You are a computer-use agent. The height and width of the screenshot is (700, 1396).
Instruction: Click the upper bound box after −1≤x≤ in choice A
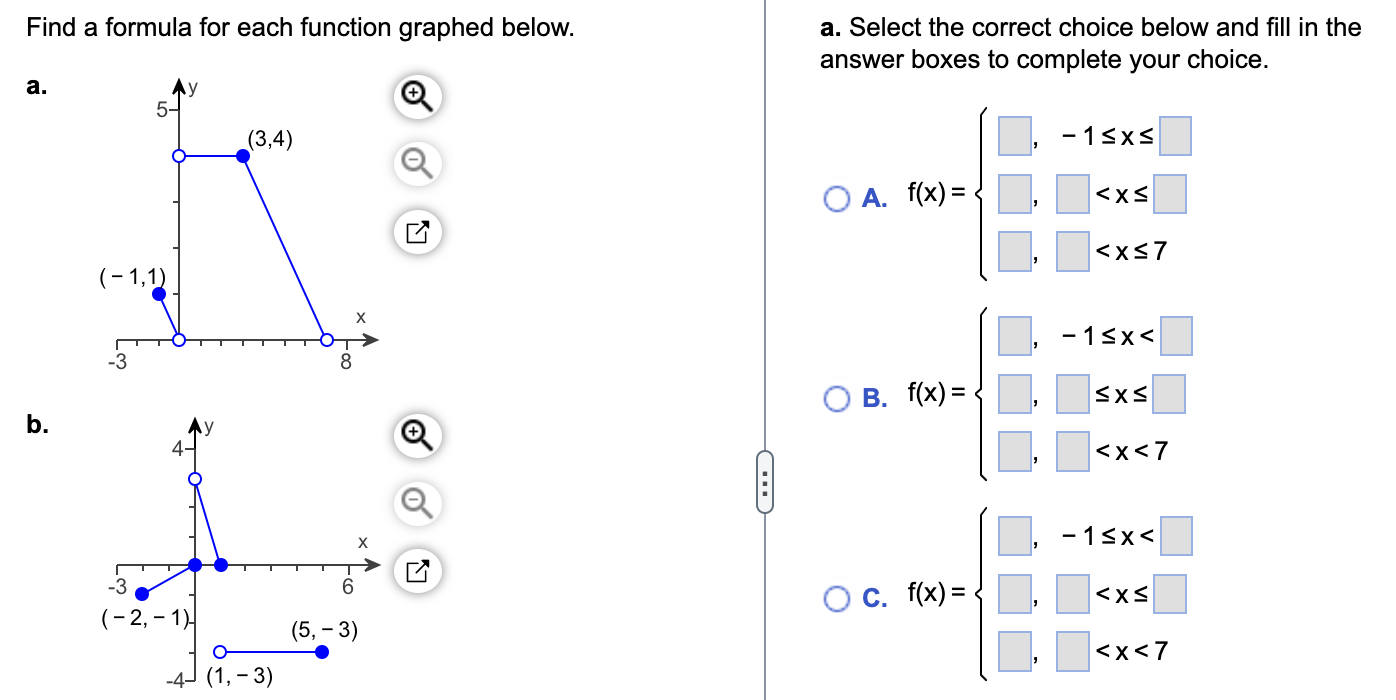pyautogui.click(x=1174, y=135)
